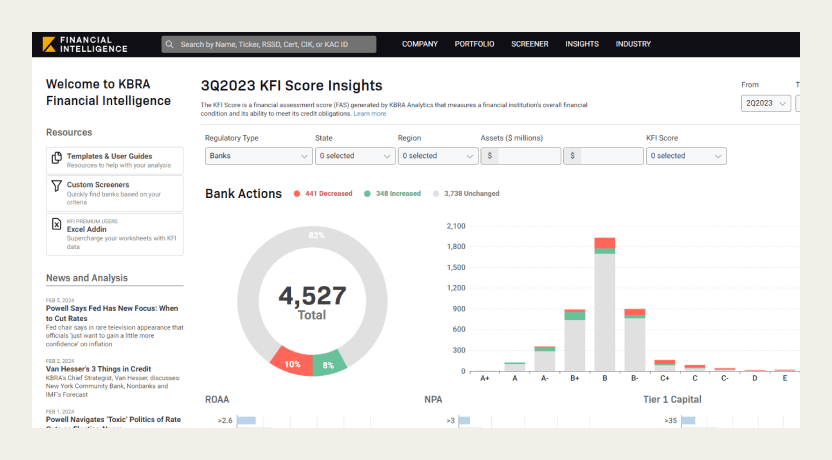Click the B score bar in chart
This screenshot has height=460, width=832.
click(x=604, y=305)
